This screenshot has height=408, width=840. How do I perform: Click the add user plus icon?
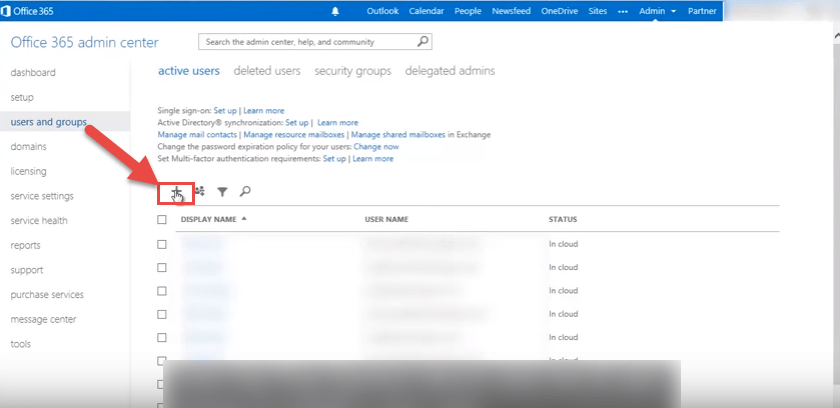pos(176,192)
